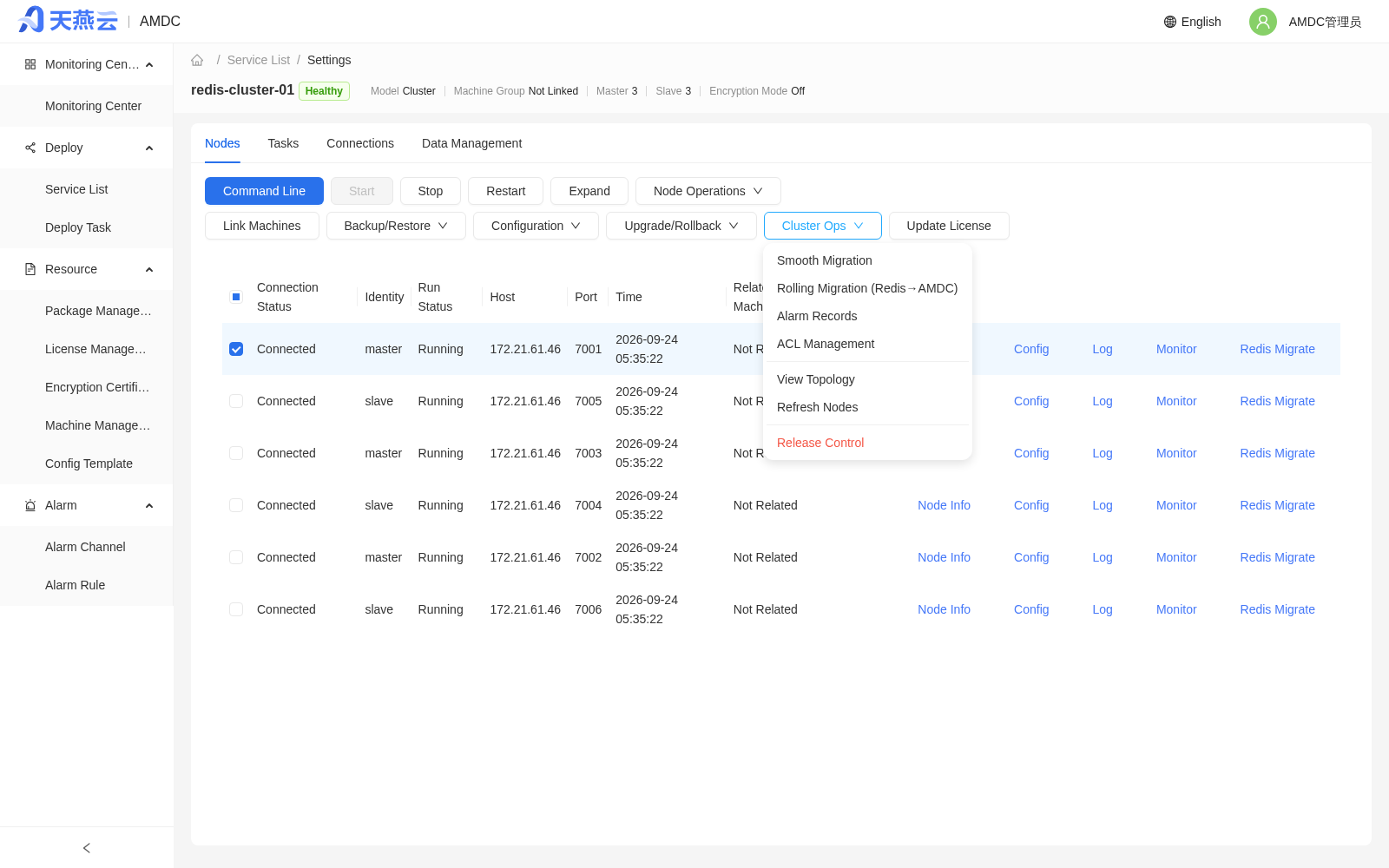Click the Deploy share icon in sidebar
The image size is (1389, 868).
click(30, 148)
